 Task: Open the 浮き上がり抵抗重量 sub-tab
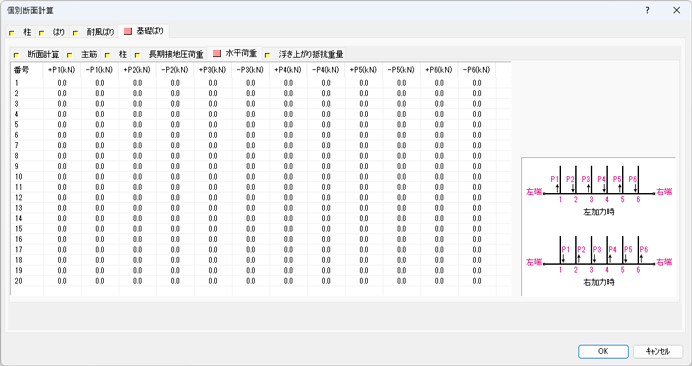305,54
